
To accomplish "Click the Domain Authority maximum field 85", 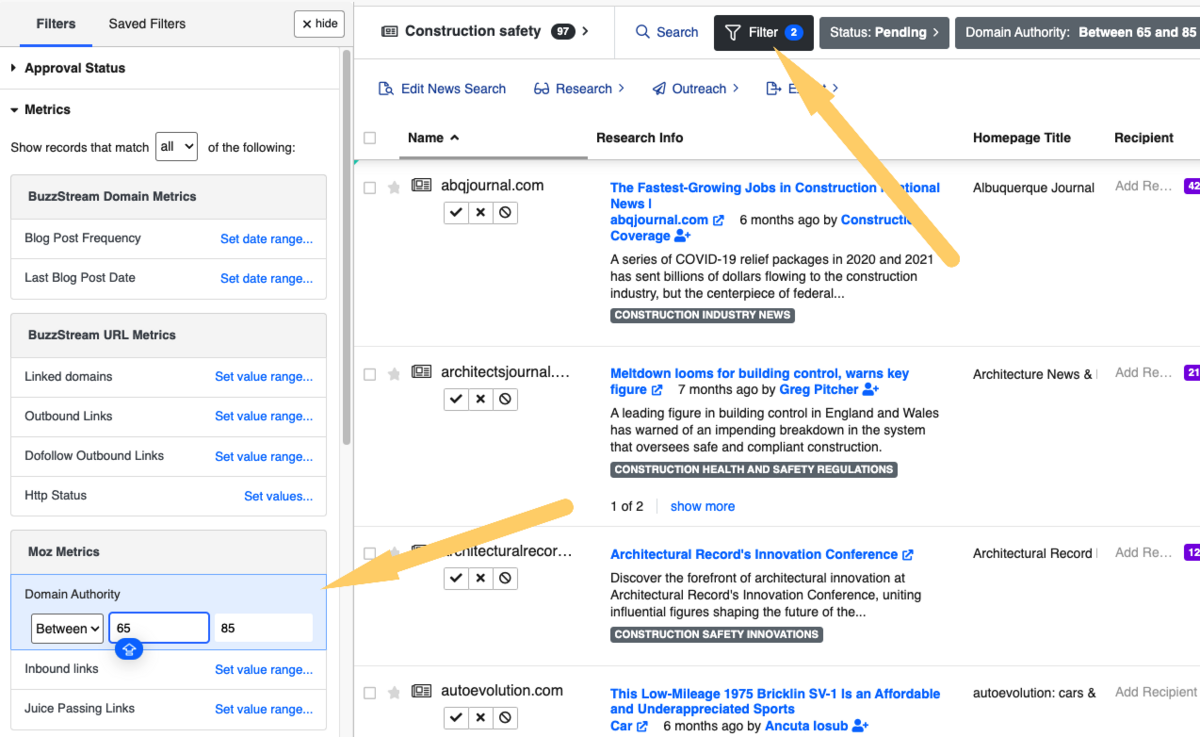I will (x=264, y=628).
